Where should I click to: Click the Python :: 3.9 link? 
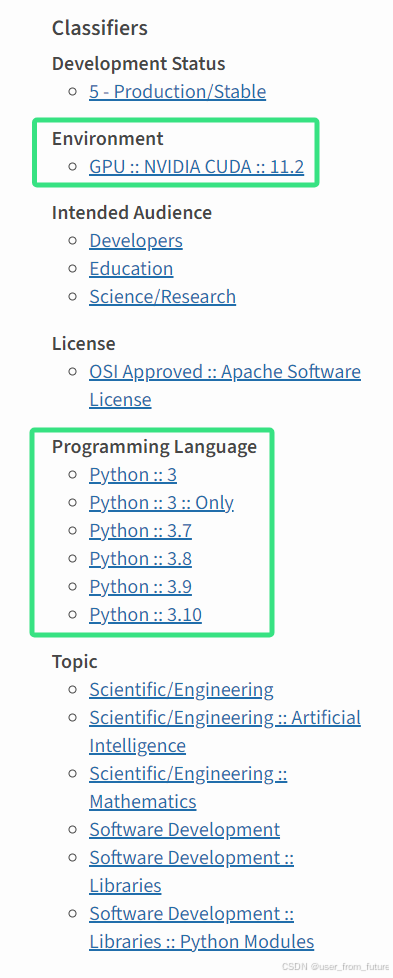pos(140,587)
